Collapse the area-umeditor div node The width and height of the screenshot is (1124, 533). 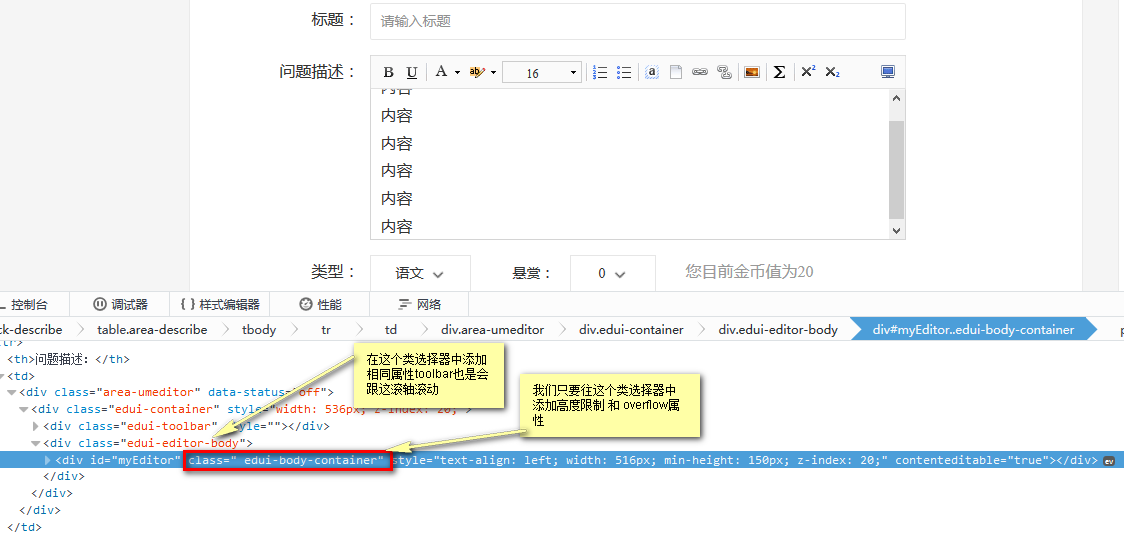tap(12, 393)
